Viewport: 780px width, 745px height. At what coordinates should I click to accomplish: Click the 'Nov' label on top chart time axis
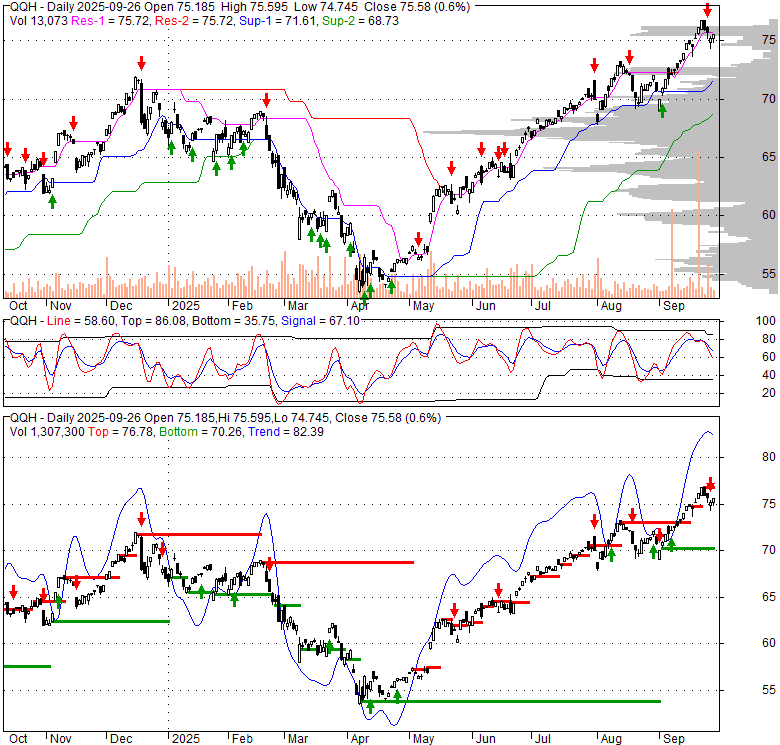tap(61, 306)
